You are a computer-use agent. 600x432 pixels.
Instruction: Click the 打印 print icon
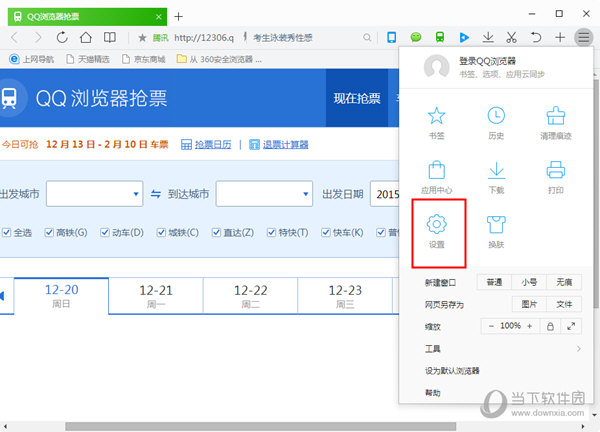coord(556,170)
